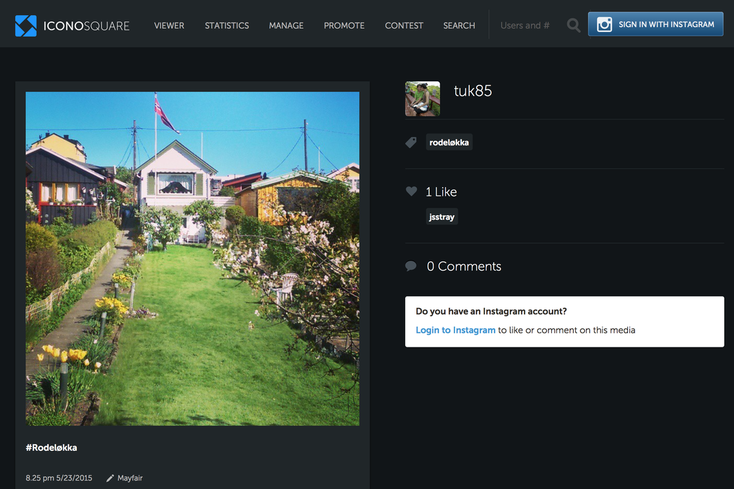The width and height of the screenshot is (734, 489).
Task: Click the Mayfair filter label
Action: pyautogui.click(x=130, y=478)
